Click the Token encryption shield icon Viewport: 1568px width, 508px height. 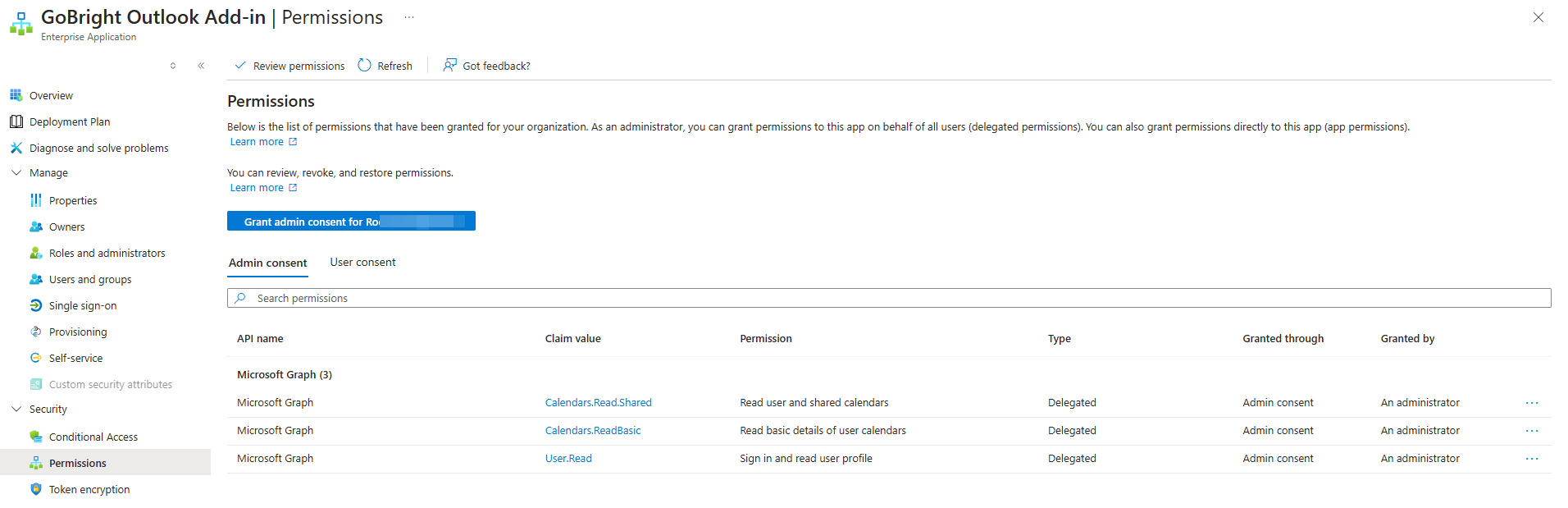(x=35, y=489)
